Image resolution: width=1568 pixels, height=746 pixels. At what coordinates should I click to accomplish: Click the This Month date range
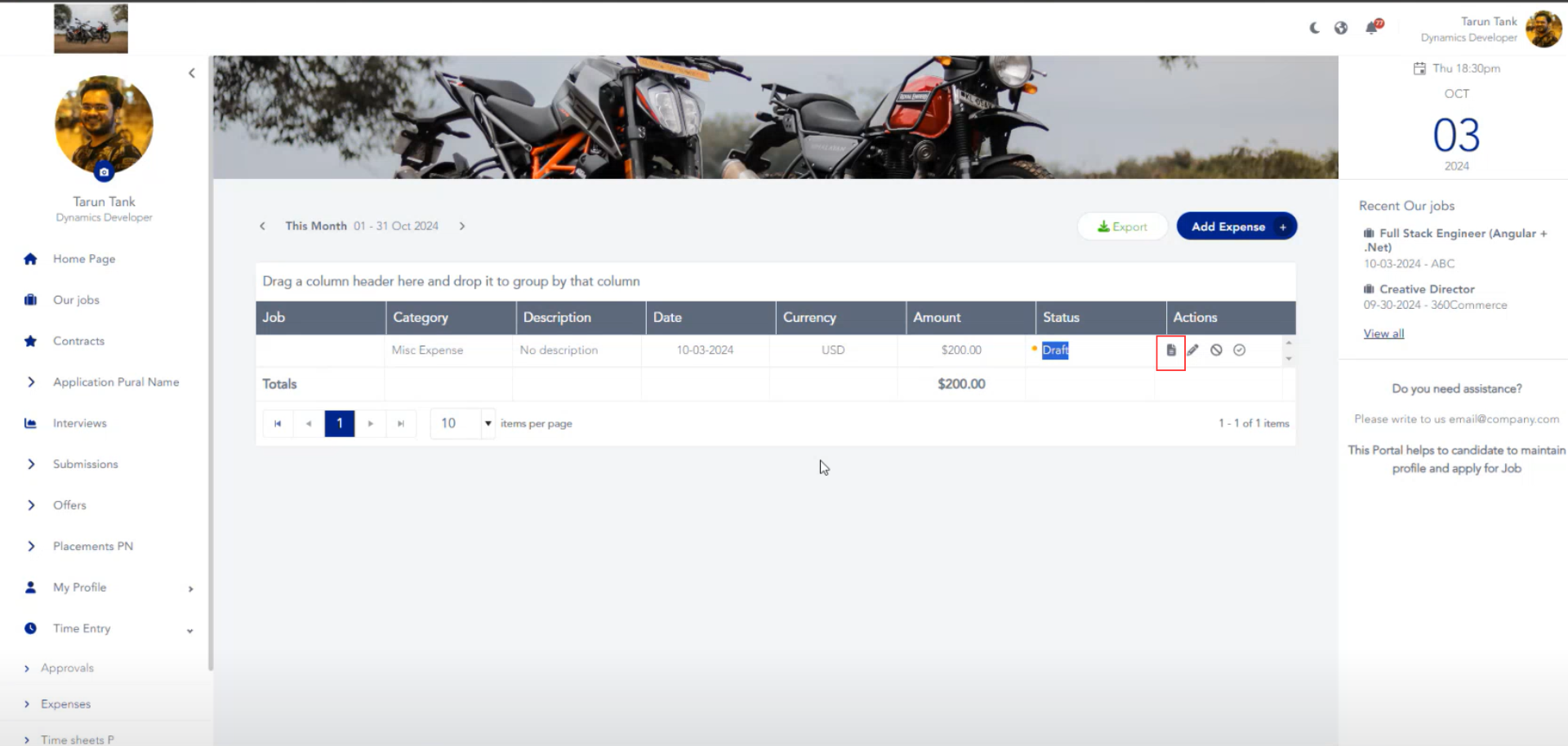point(362,226)
